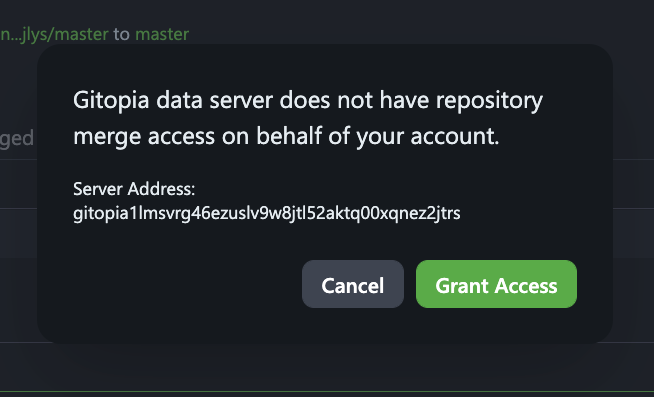The height and width of the screenshot is (397, 654).
Task: Select the gitopia1lmsvrg46 server address text
Action: (x=267, y=213)
